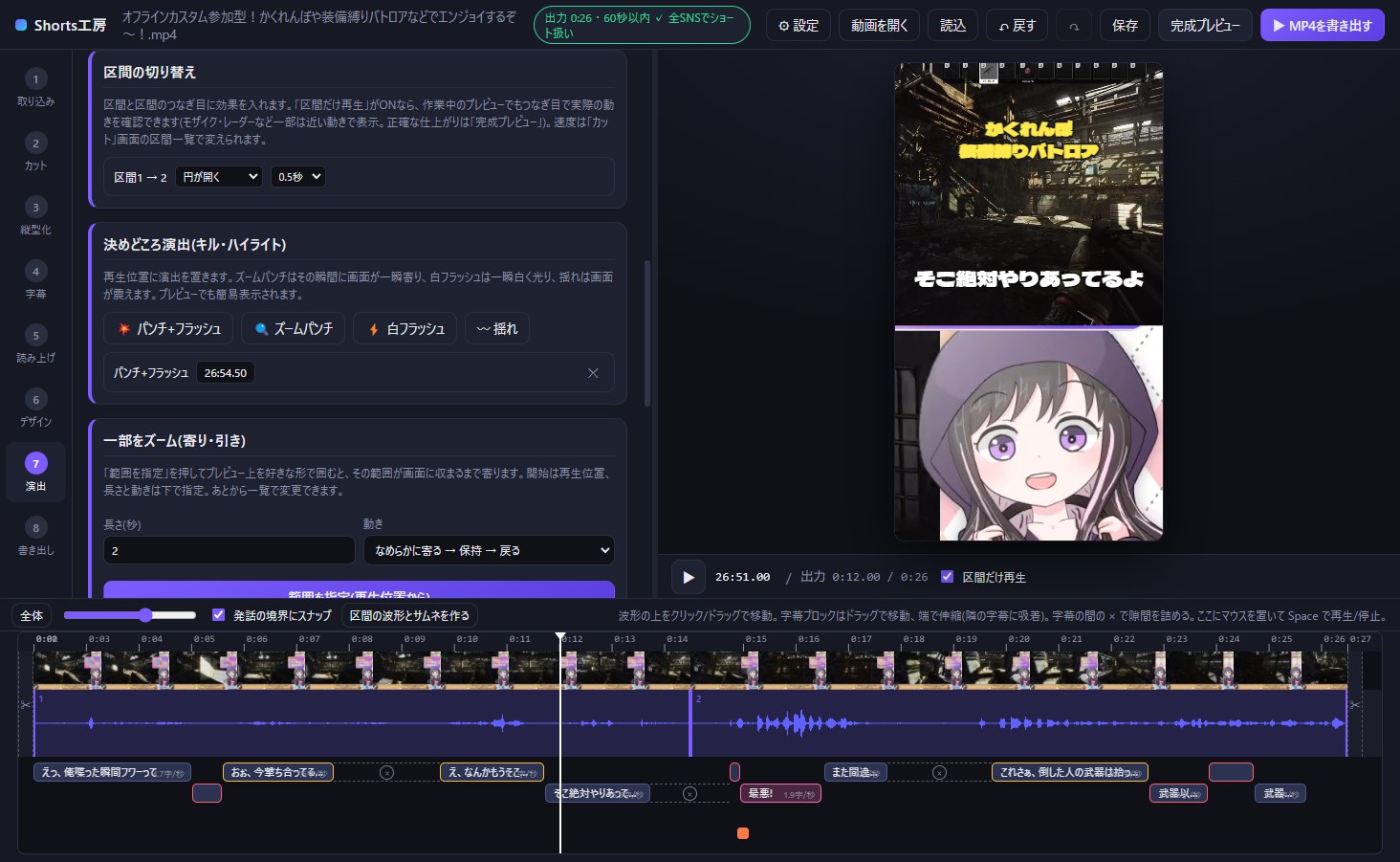Export with MP4を書き出す button

point(1322,26)
